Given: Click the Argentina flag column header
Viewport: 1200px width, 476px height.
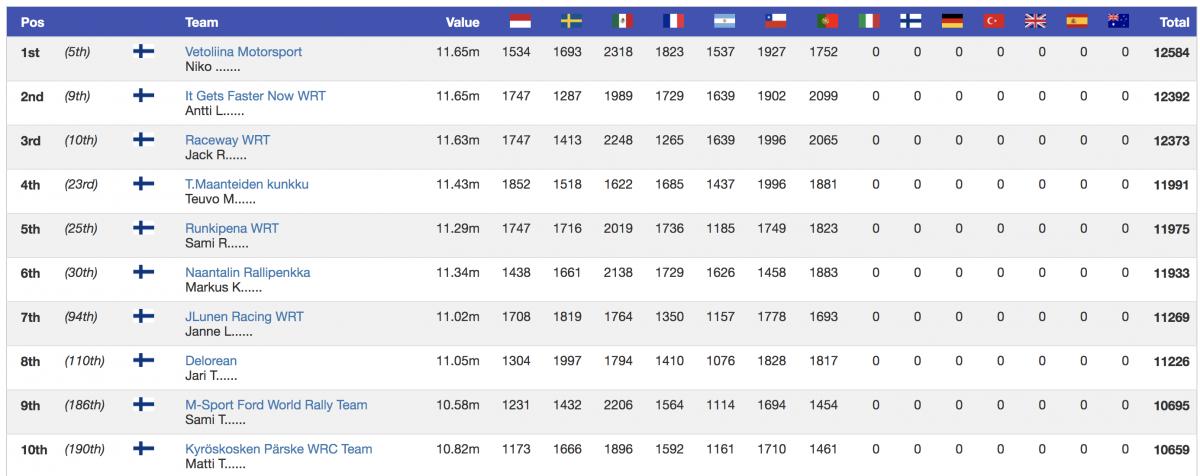Looking at the screenshot, I should pos(725,21).
